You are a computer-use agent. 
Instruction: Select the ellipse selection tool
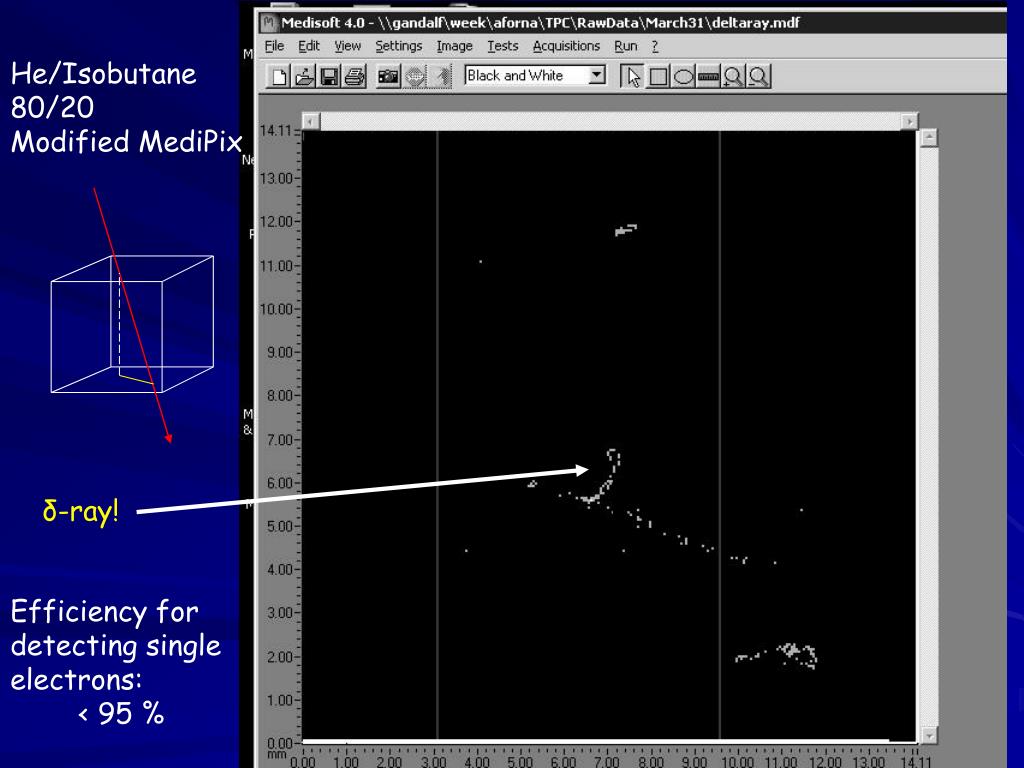point(683,76)
